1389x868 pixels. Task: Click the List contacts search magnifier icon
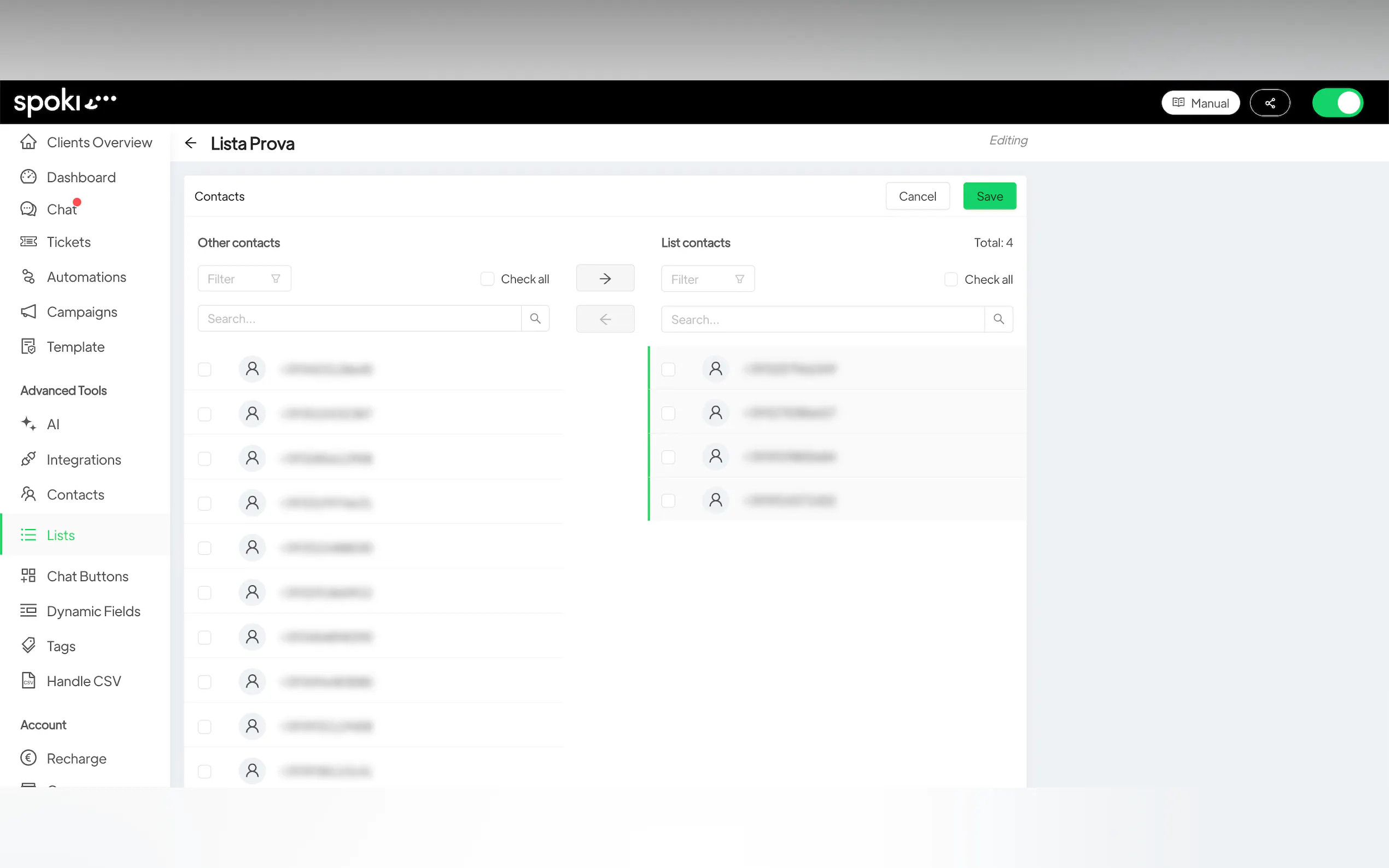point(999,319)
